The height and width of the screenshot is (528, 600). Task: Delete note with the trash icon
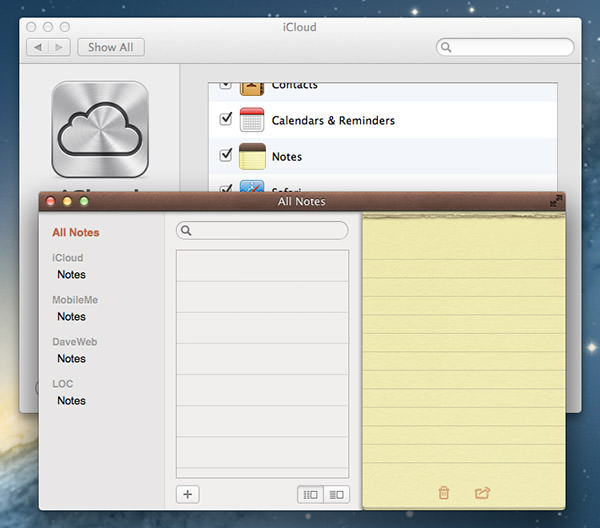tap(443, 492)
